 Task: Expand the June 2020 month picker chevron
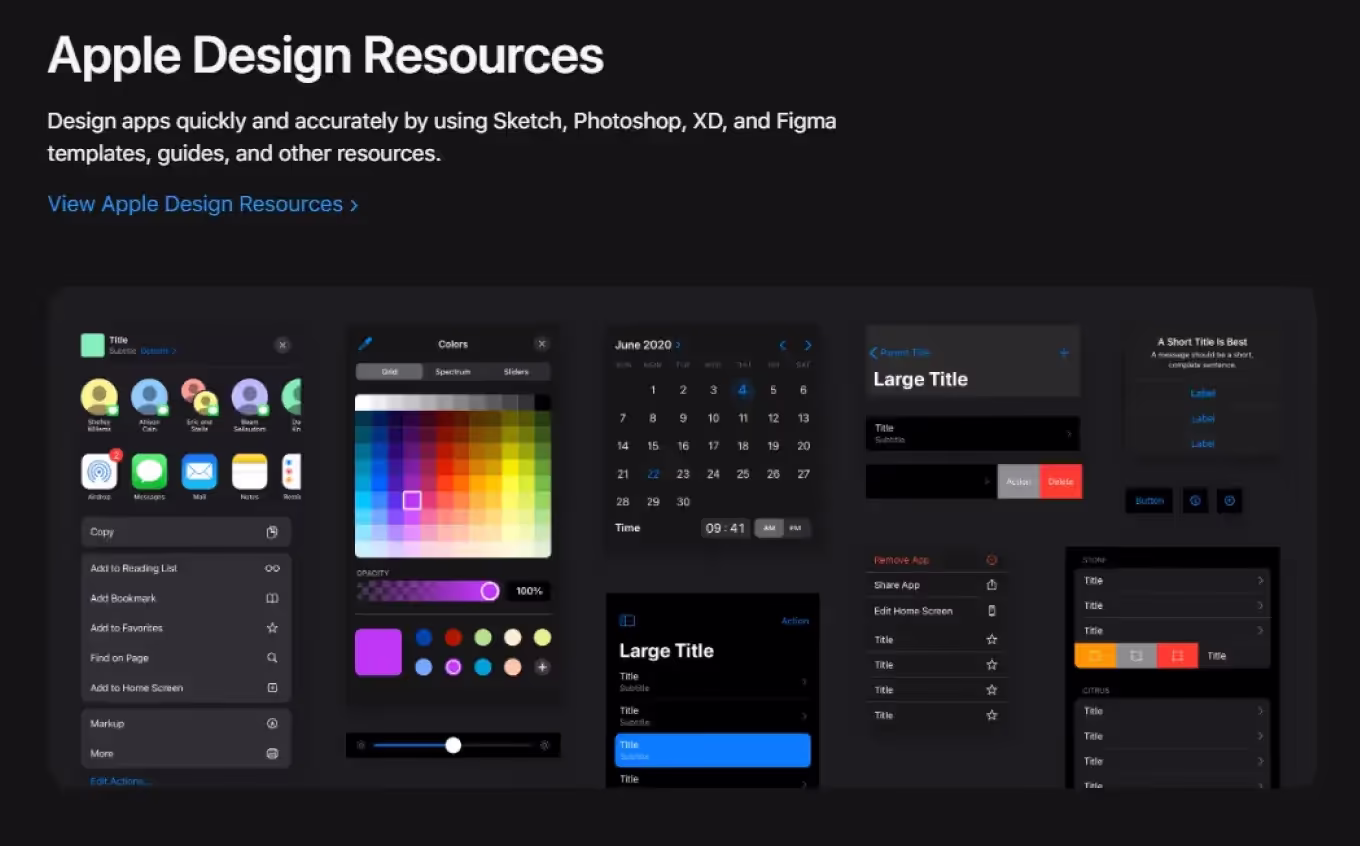[679, 345]
